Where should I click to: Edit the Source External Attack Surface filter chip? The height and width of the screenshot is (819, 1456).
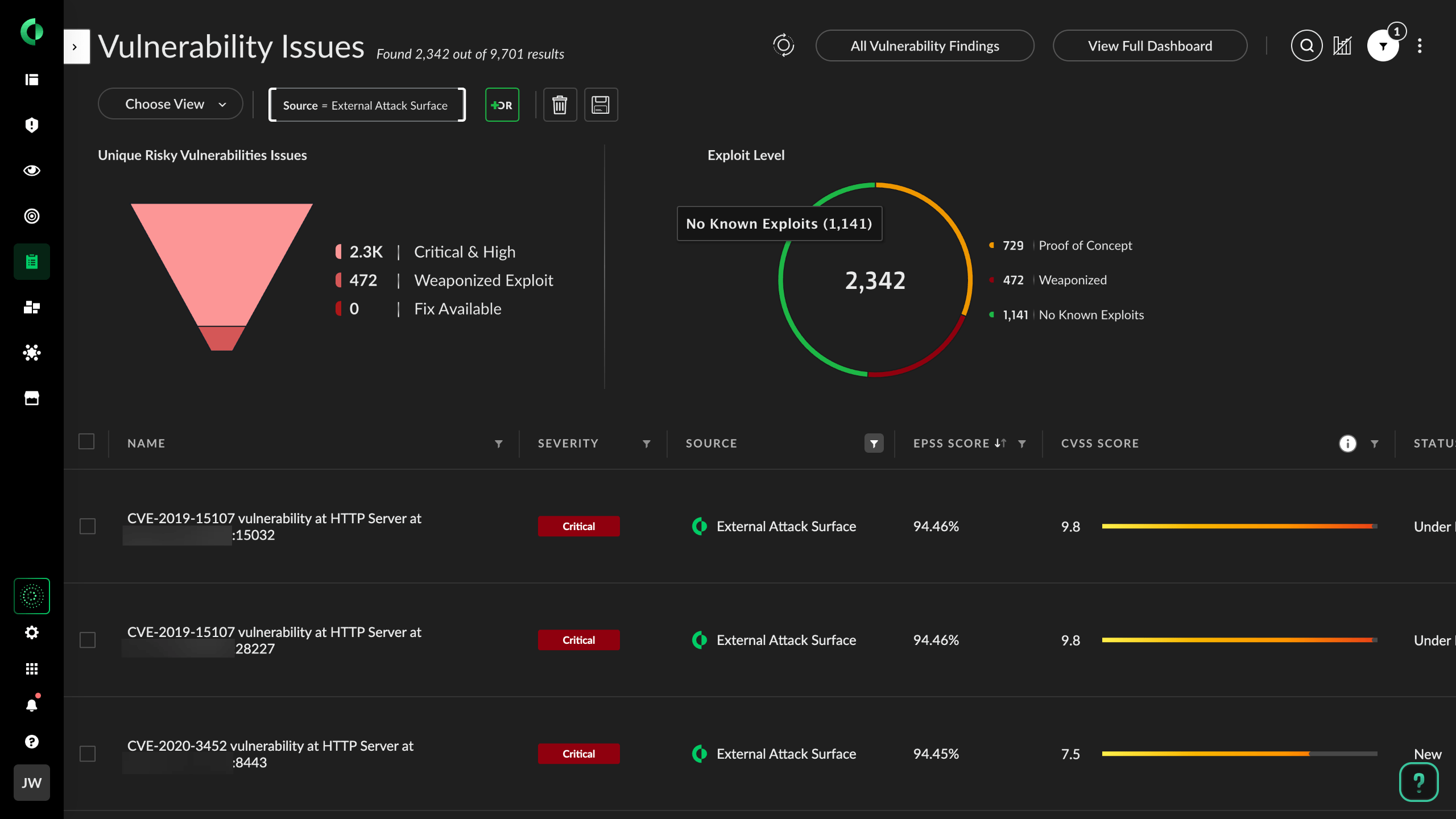click(367, 105)
